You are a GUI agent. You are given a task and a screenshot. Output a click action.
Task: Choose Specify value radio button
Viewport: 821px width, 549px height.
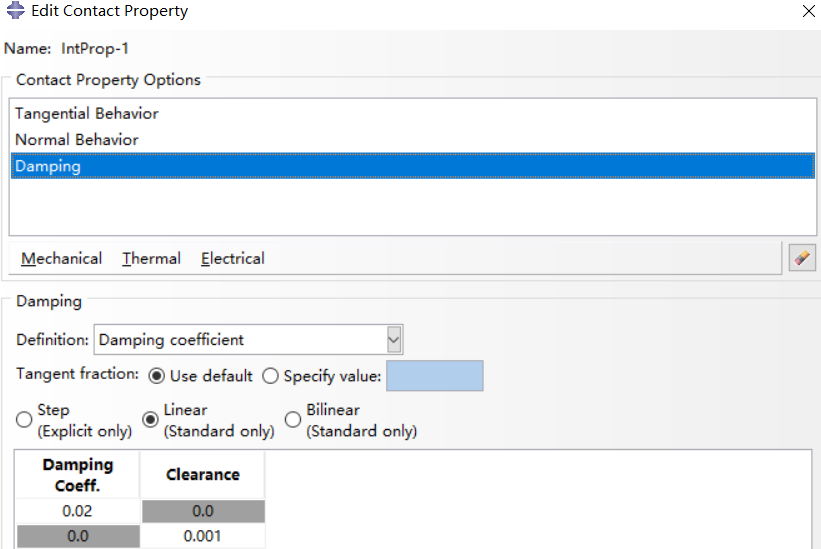pos(270,376)
